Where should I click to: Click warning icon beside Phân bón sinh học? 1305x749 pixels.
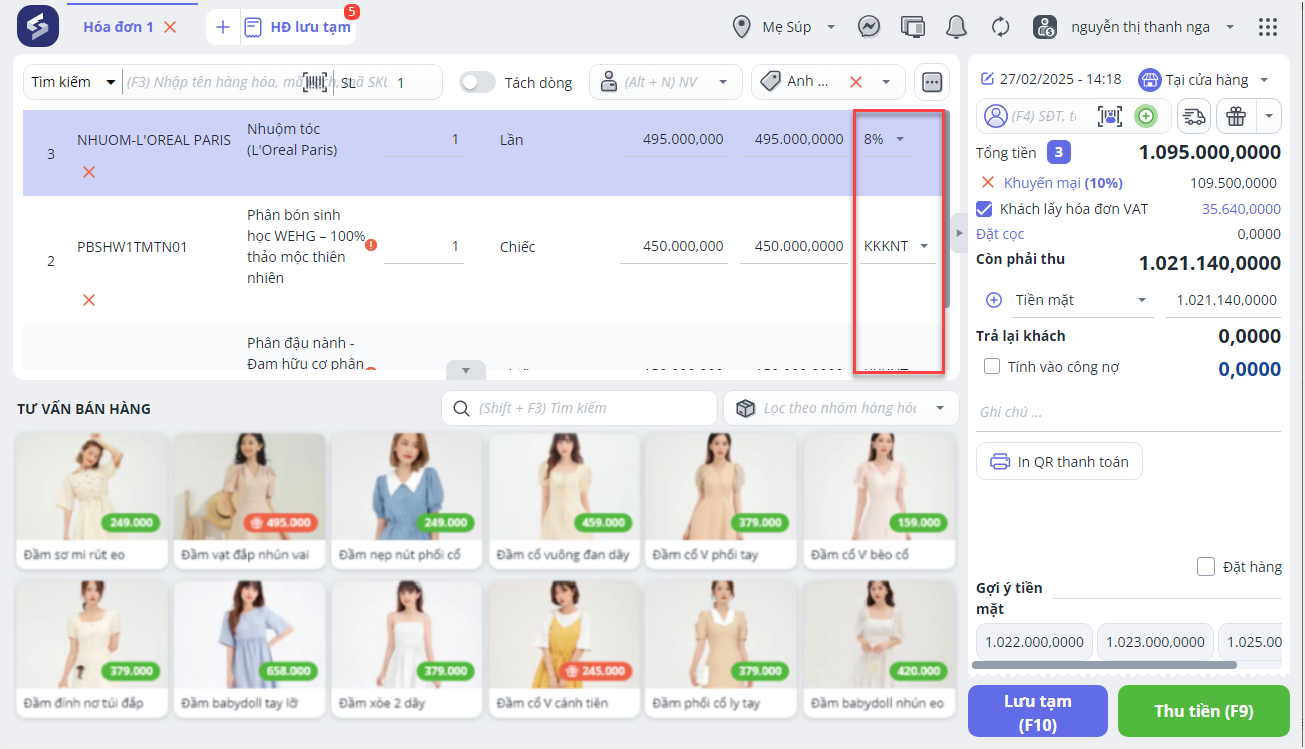pos(371,244)
